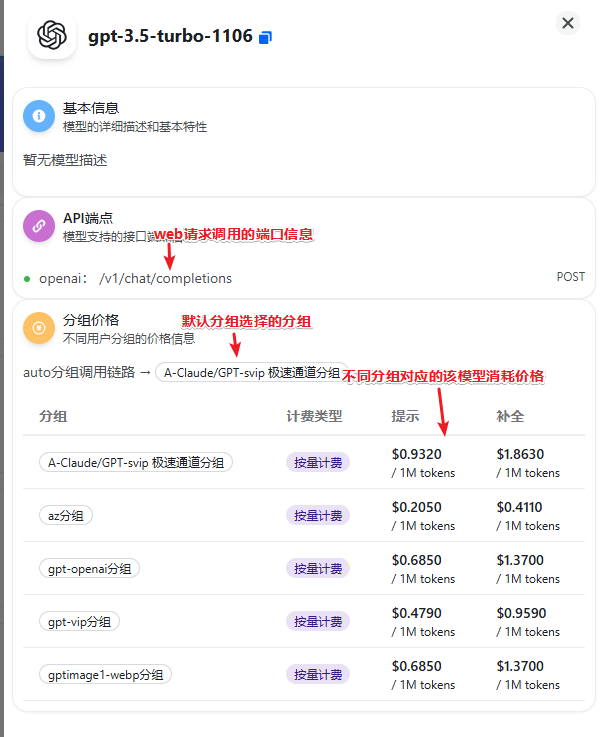Click the basic info blue icon
This screenshot has height=737, width=604.
[x=39, y=116]
